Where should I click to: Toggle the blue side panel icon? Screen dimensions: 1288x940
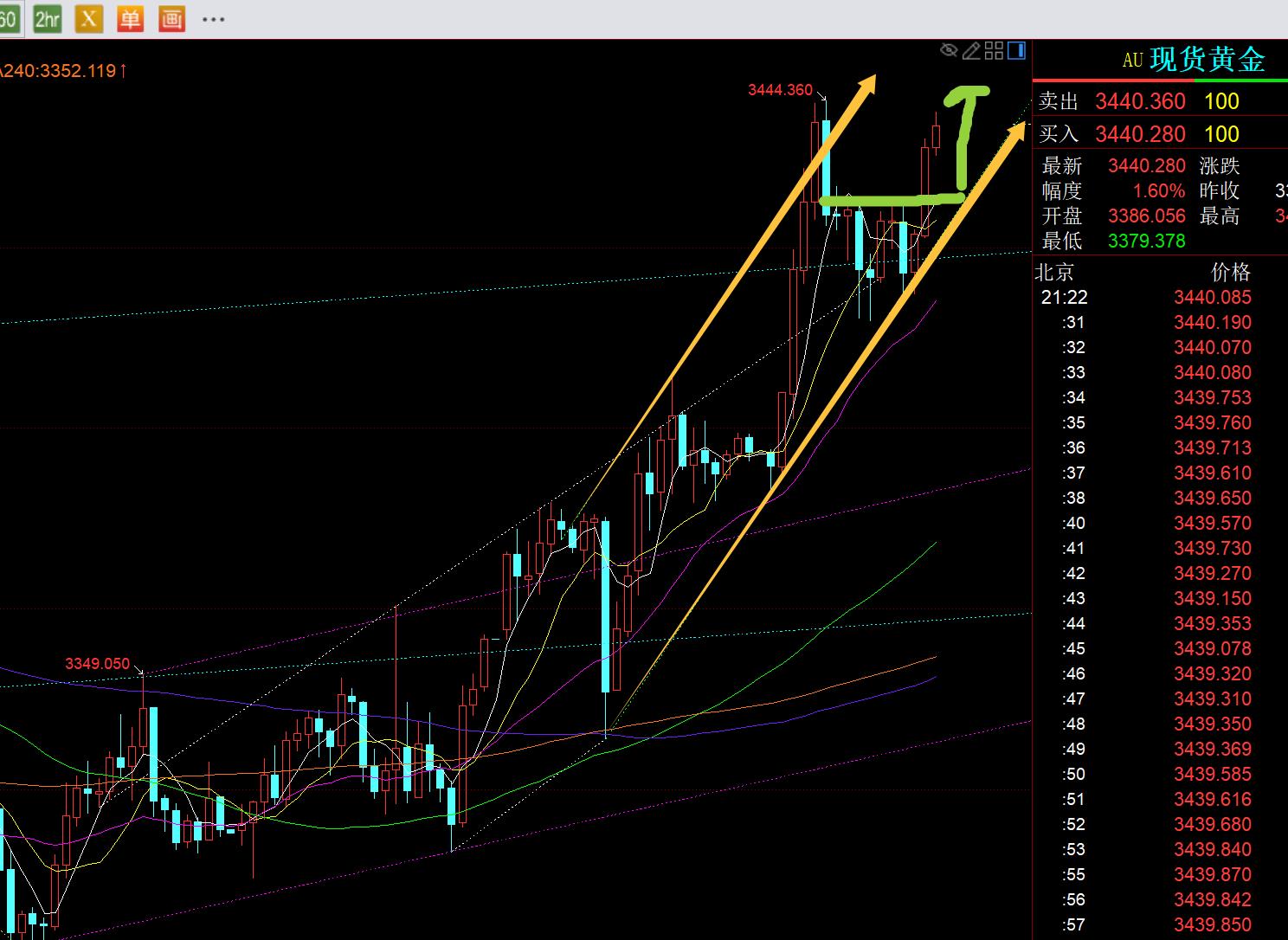tap(1016, 51)
